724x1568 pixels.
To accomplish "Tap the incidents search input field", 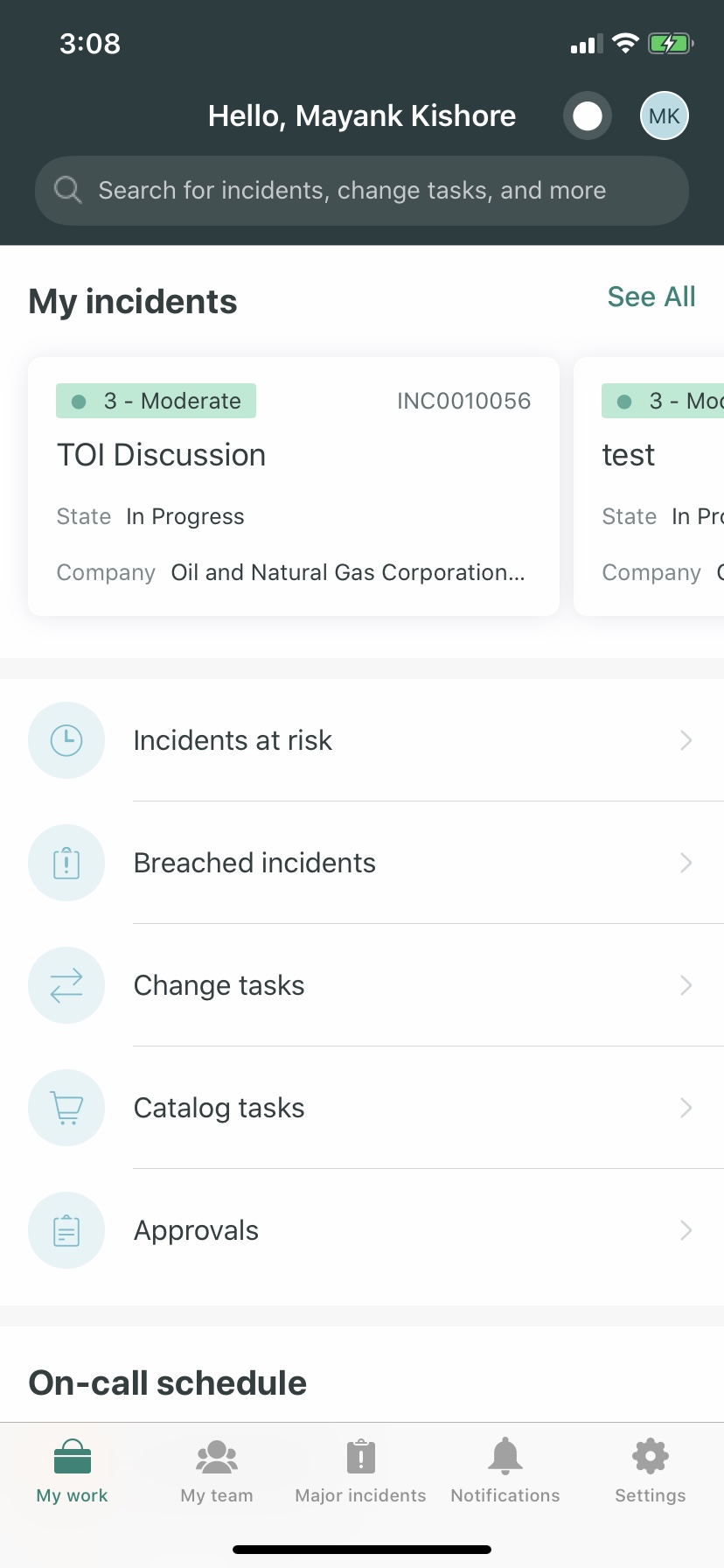I will 361,190.
